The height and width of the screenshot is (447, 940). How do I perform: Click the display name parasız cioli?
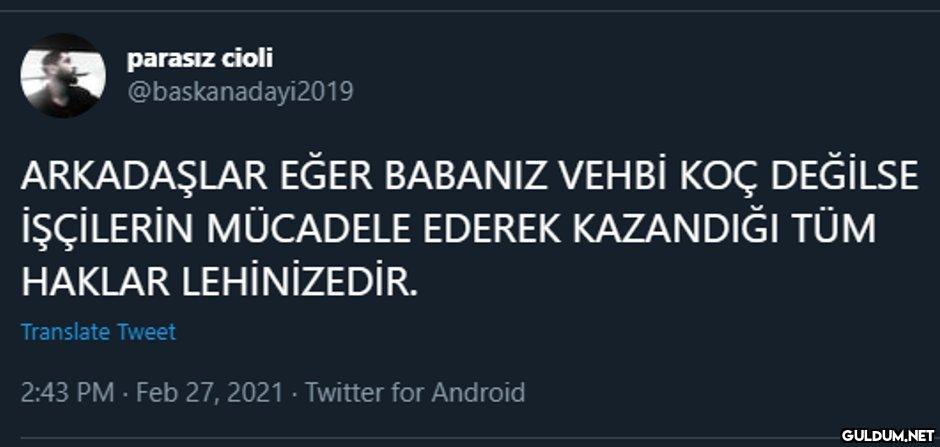click(199, 60)
